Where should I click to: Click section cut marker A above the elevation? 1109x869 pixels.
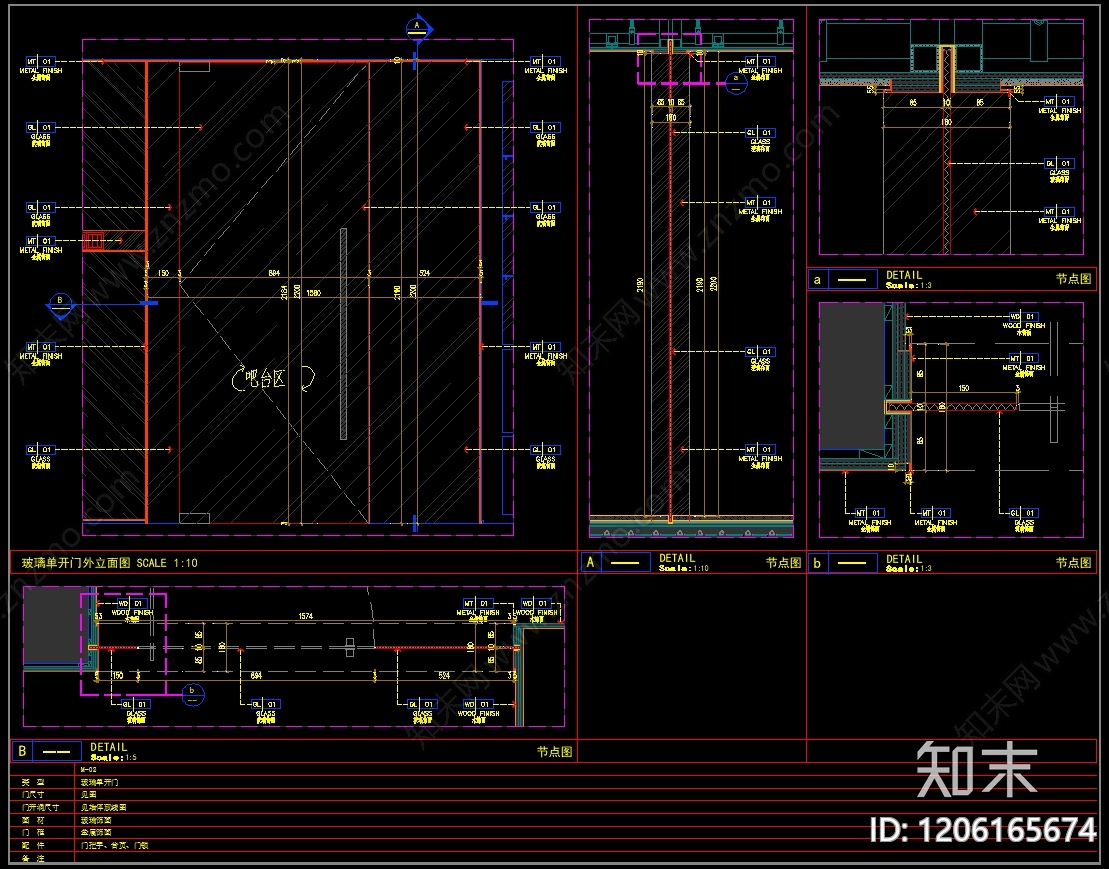418,28
